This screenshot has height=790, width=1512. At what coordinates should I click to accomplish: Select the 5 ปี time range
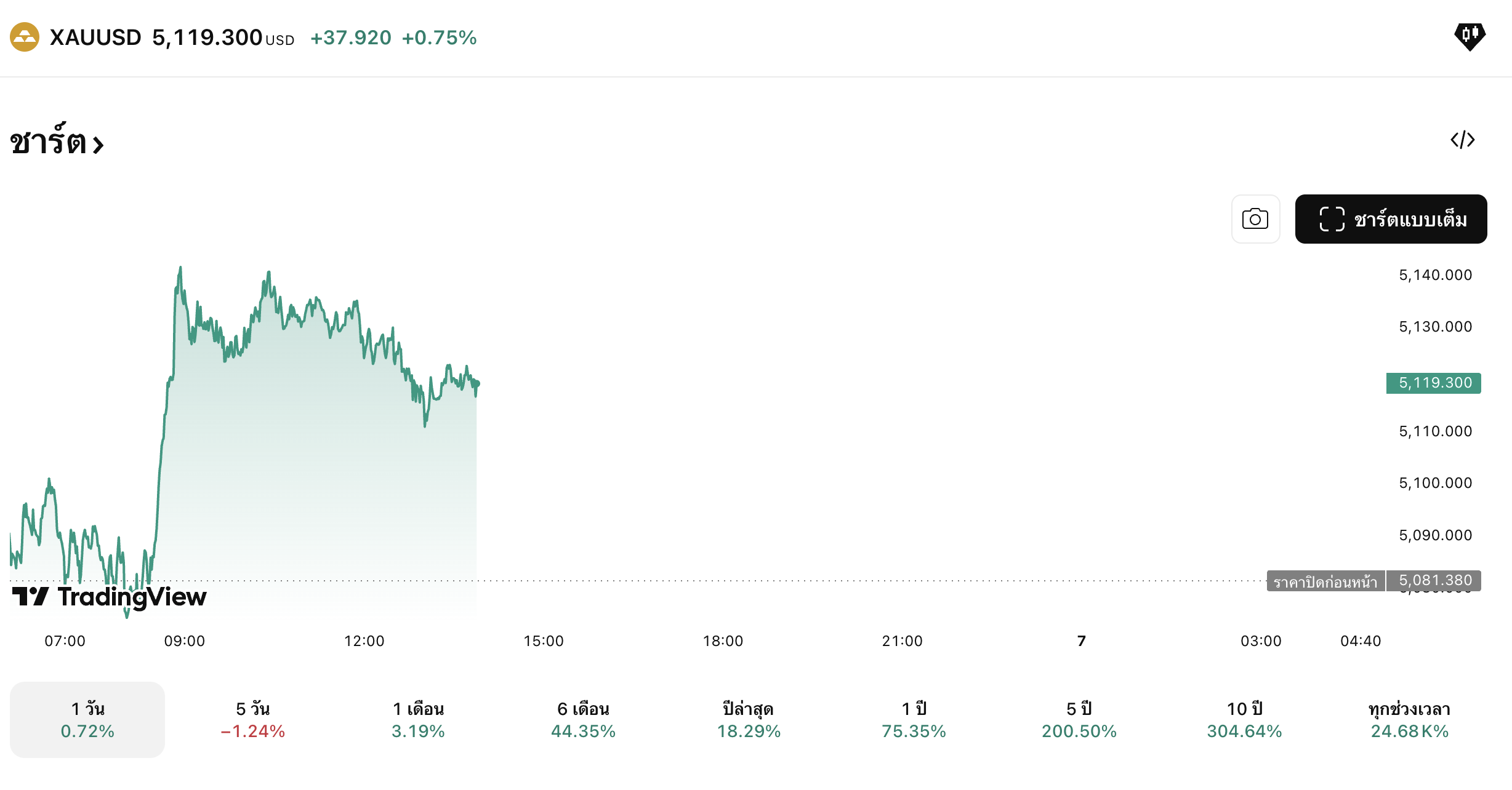(1079, 720)
